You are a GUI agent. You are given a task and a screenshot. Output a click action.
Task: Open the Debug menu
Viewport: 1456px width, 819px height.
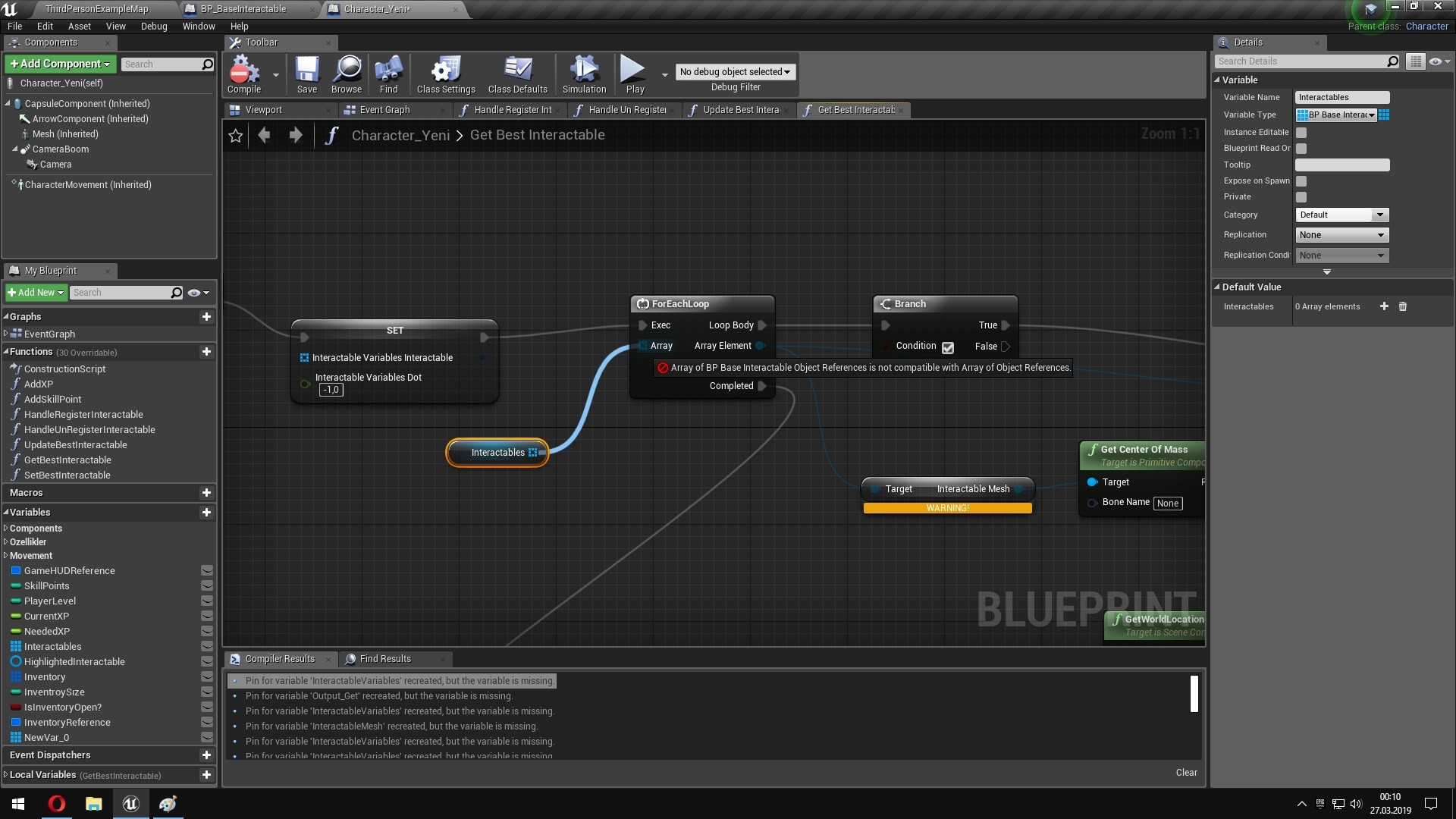(x=154, y=26)
